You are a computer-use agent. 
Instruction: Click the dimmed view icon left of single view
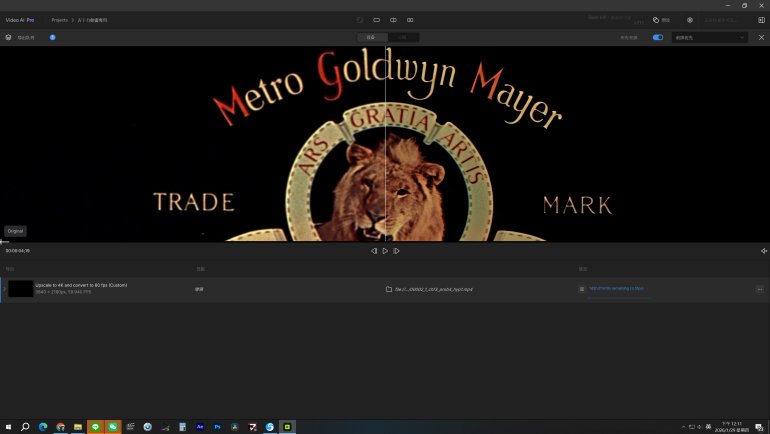pos(360,20)
